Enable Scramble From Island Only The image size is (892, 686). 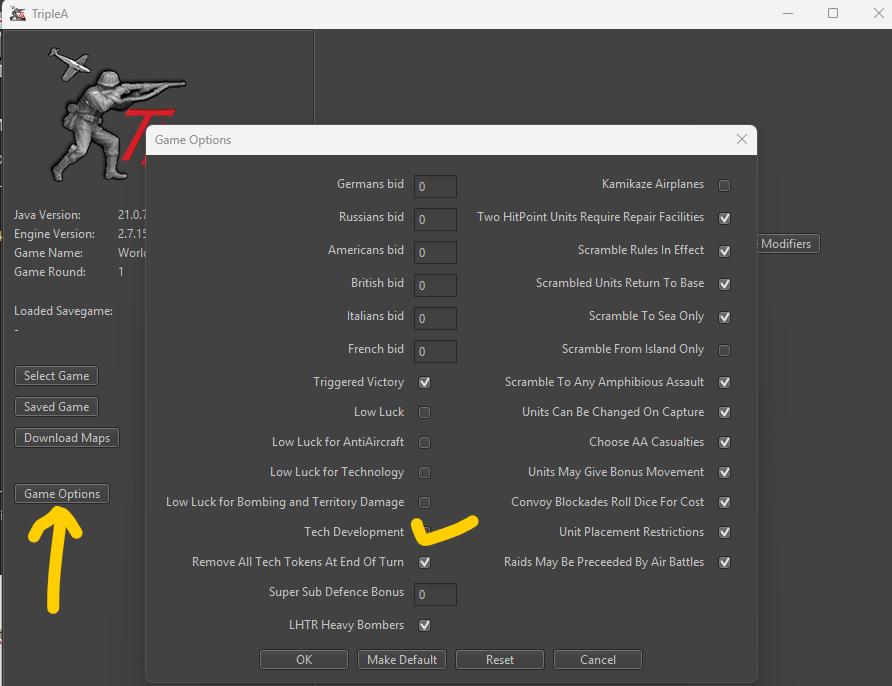coord(724,350)
